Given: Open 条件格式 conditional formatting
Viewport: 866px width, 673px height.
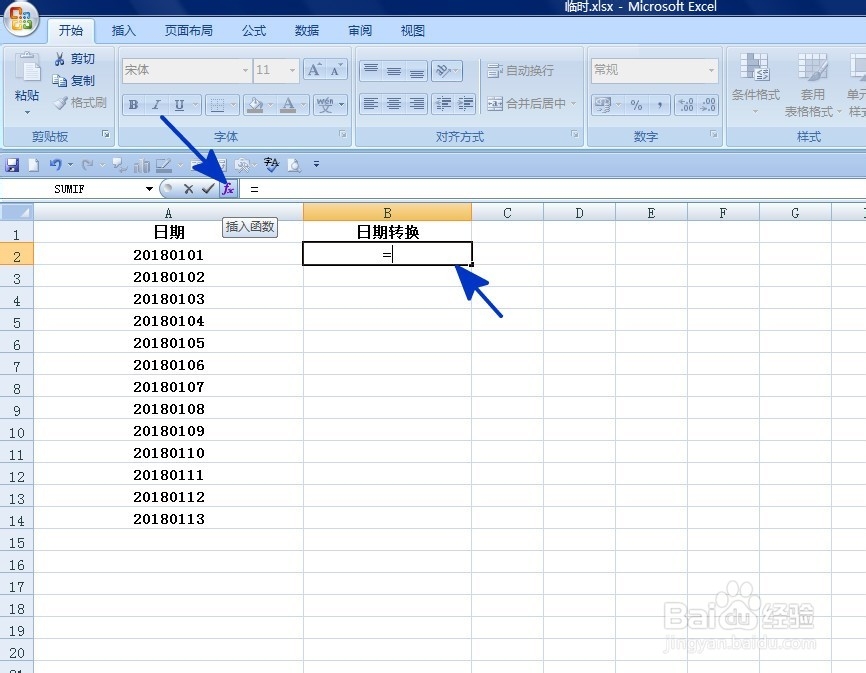Looking at the screenshot, I should [755, 83].
